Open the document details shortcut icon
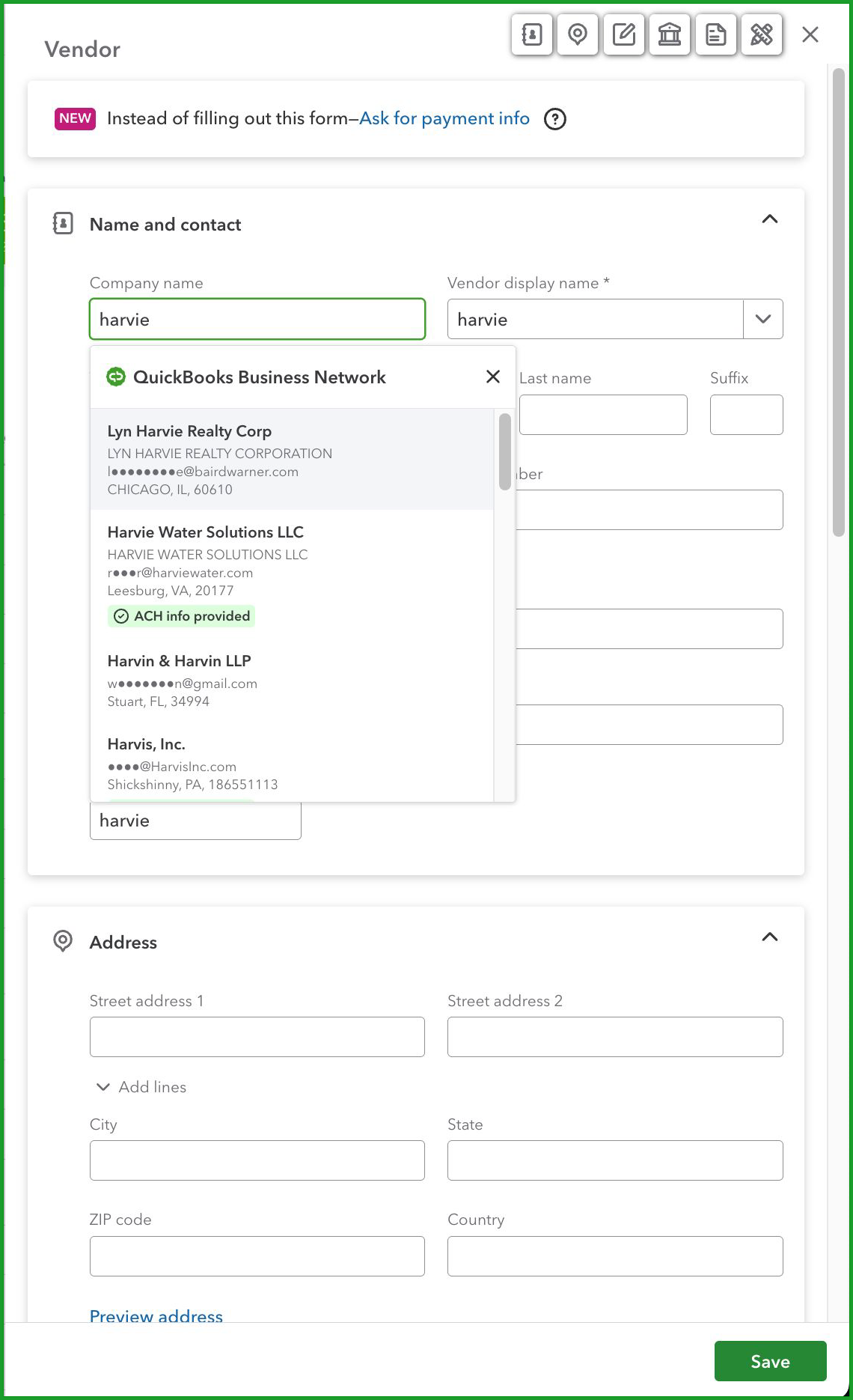 716,34
